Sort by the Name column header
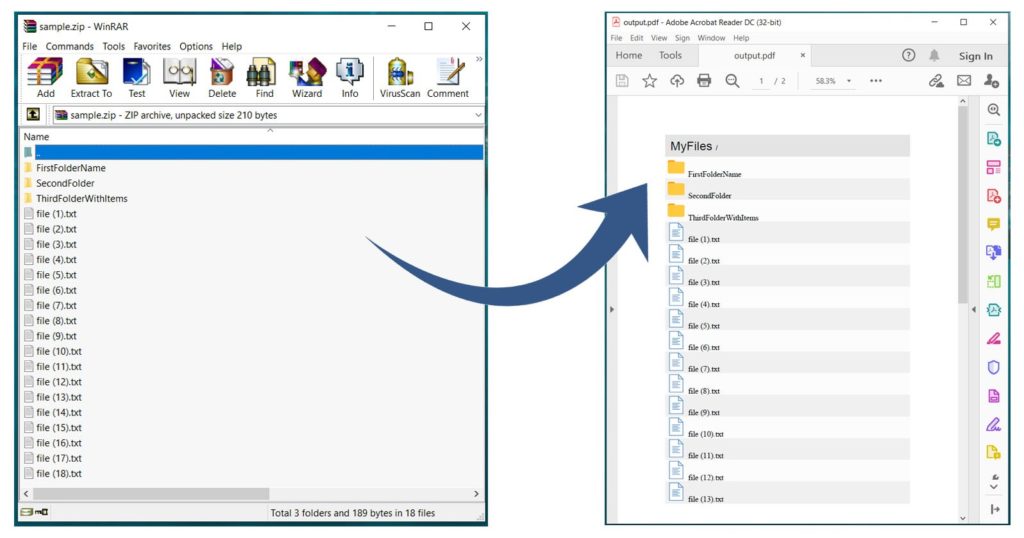The image size is (1024, 538). pyautogui.click(x=37, y=137)
